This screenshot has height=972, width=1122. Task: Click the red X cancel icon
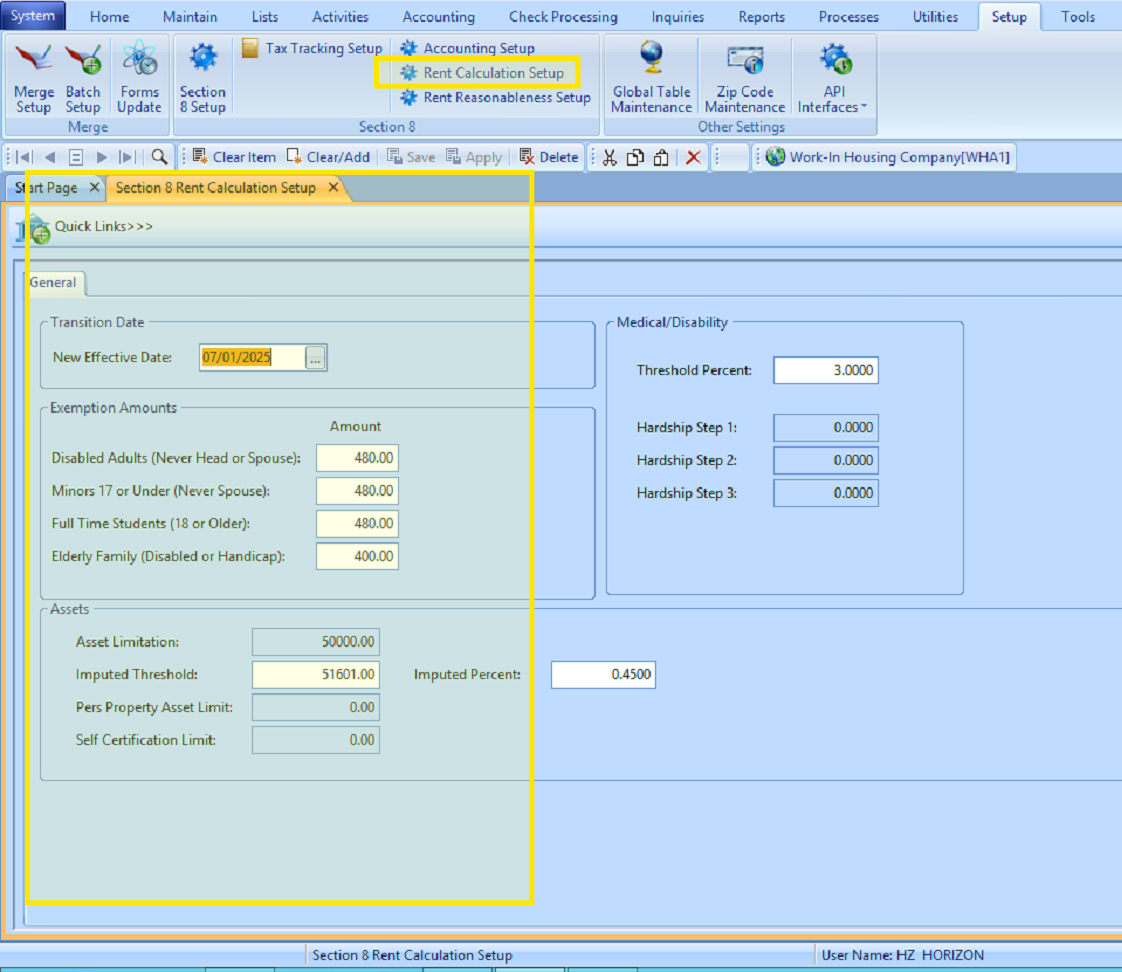(x=692, y=157)
